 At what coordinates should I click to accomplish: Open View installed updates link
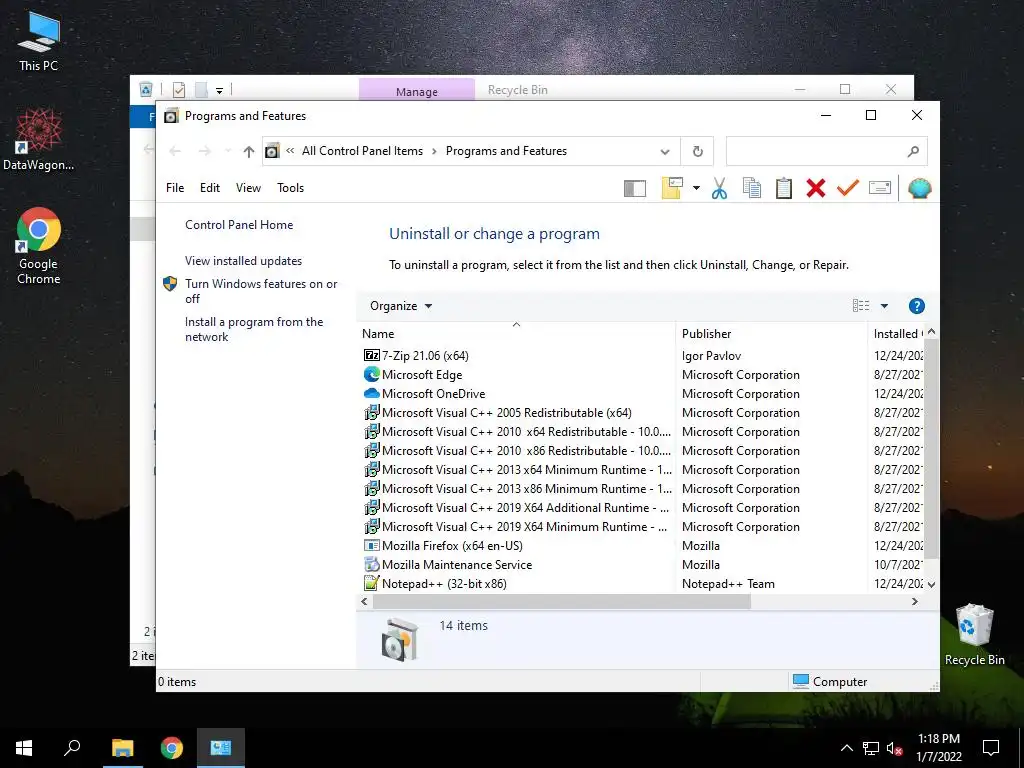tap(244, 261)
